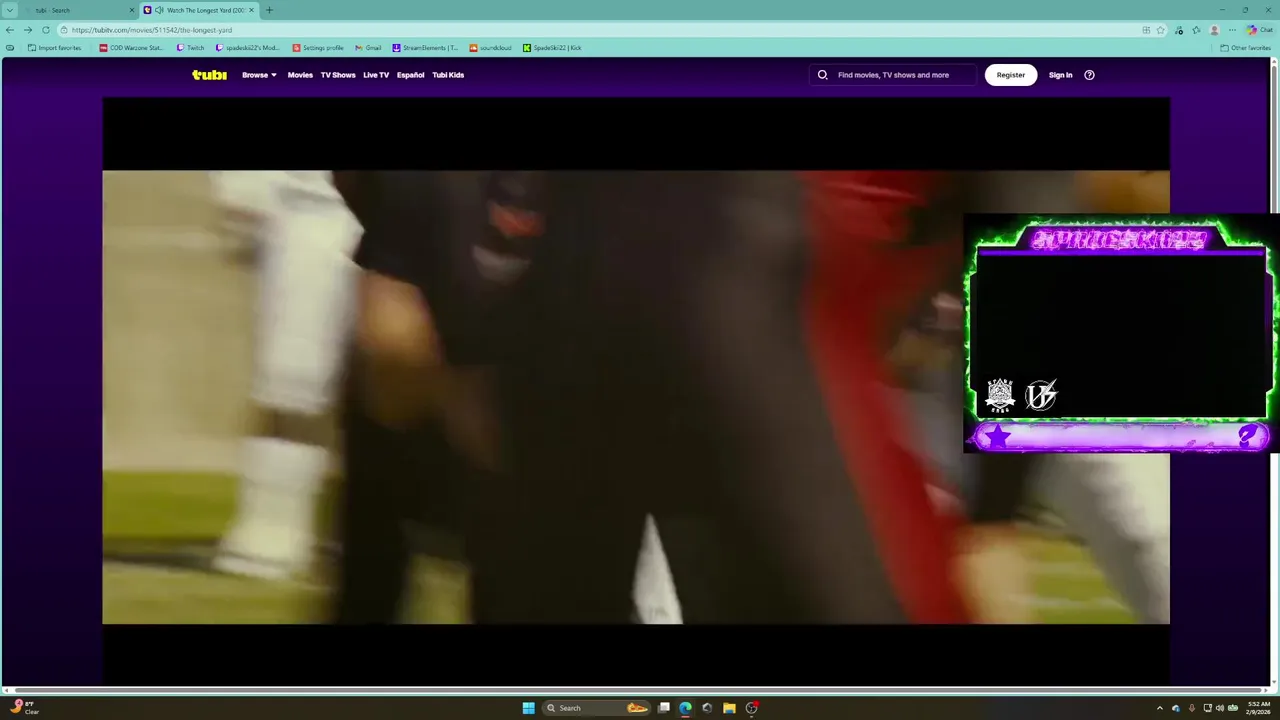The image size is (1280, 720).
Task: Click the Tubi logo
Action: click(209, 75)
